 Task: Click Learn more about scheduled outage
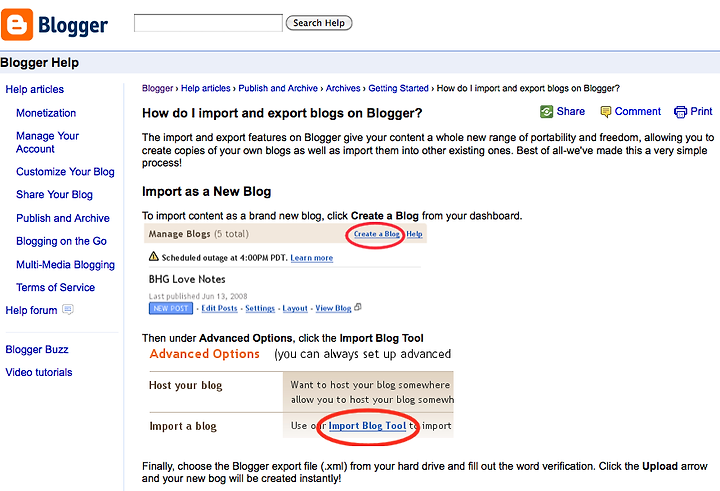311,258
